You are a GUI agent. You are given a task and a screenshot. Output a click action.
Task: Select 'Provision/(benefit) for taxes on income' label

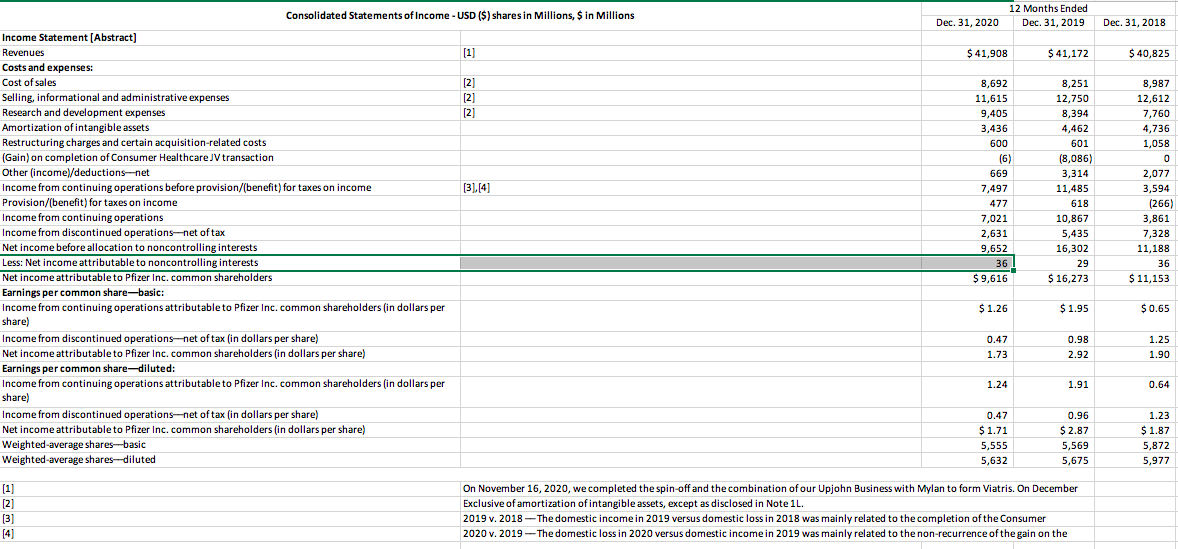coord(90,203)
